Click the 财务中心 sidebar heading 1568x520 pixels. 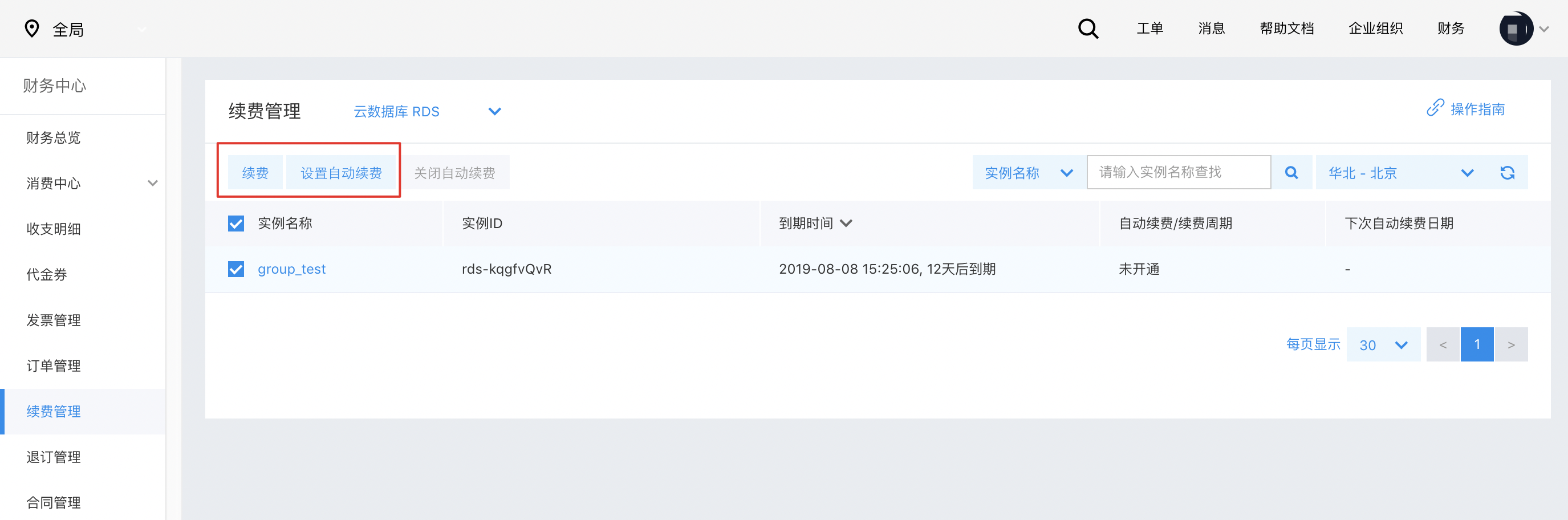pos(54,86)
